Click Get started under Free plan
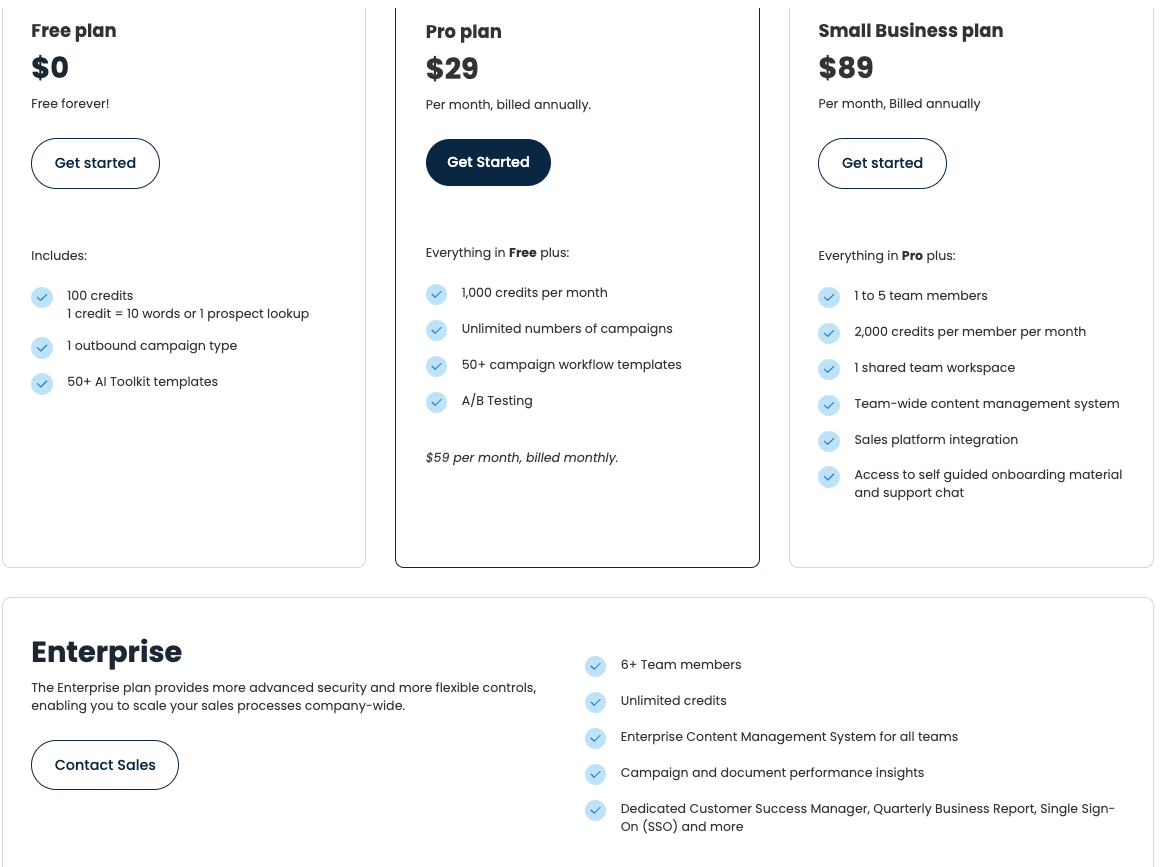This screenshot has width=1161, height=867. coord(95,163)
